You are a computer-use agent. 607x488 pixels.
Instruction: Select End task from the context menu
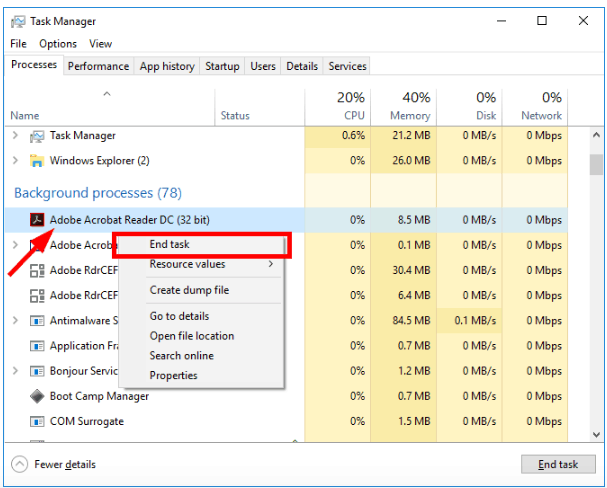point(170,245)
